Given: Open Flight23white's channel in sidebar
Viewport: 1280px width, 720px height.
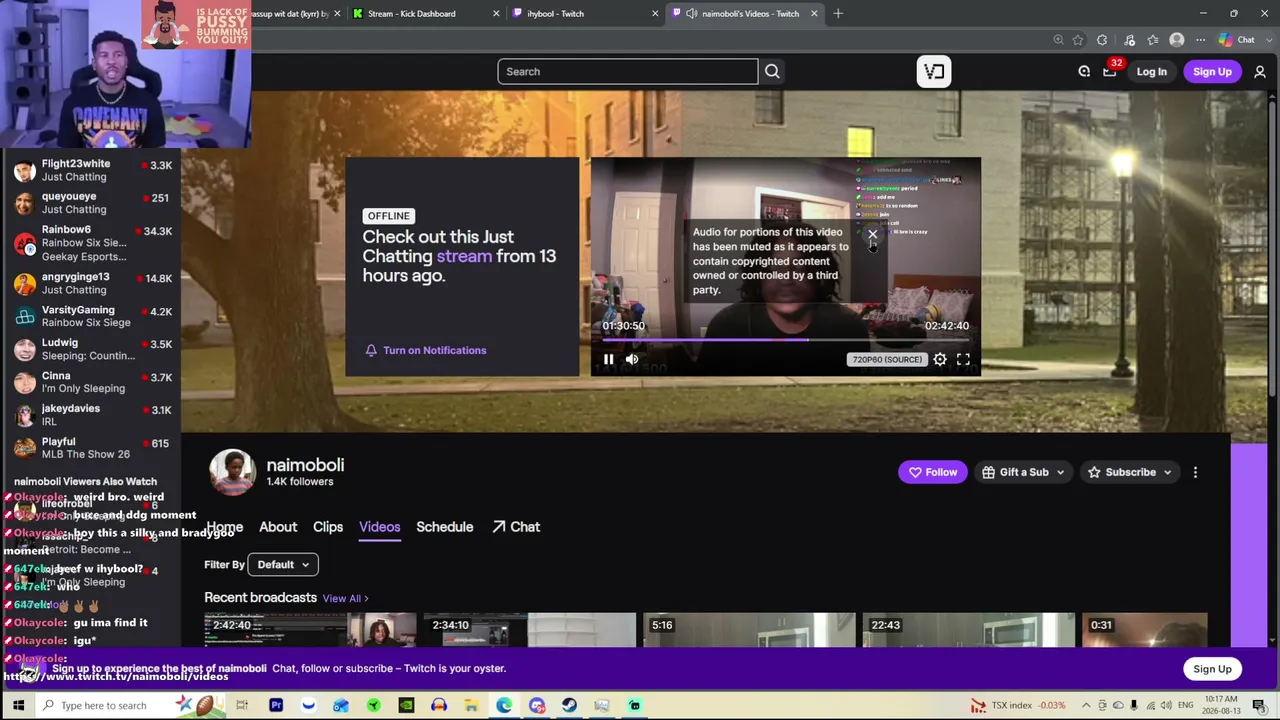Looking at the screenshot, I should tap(90, 170).
